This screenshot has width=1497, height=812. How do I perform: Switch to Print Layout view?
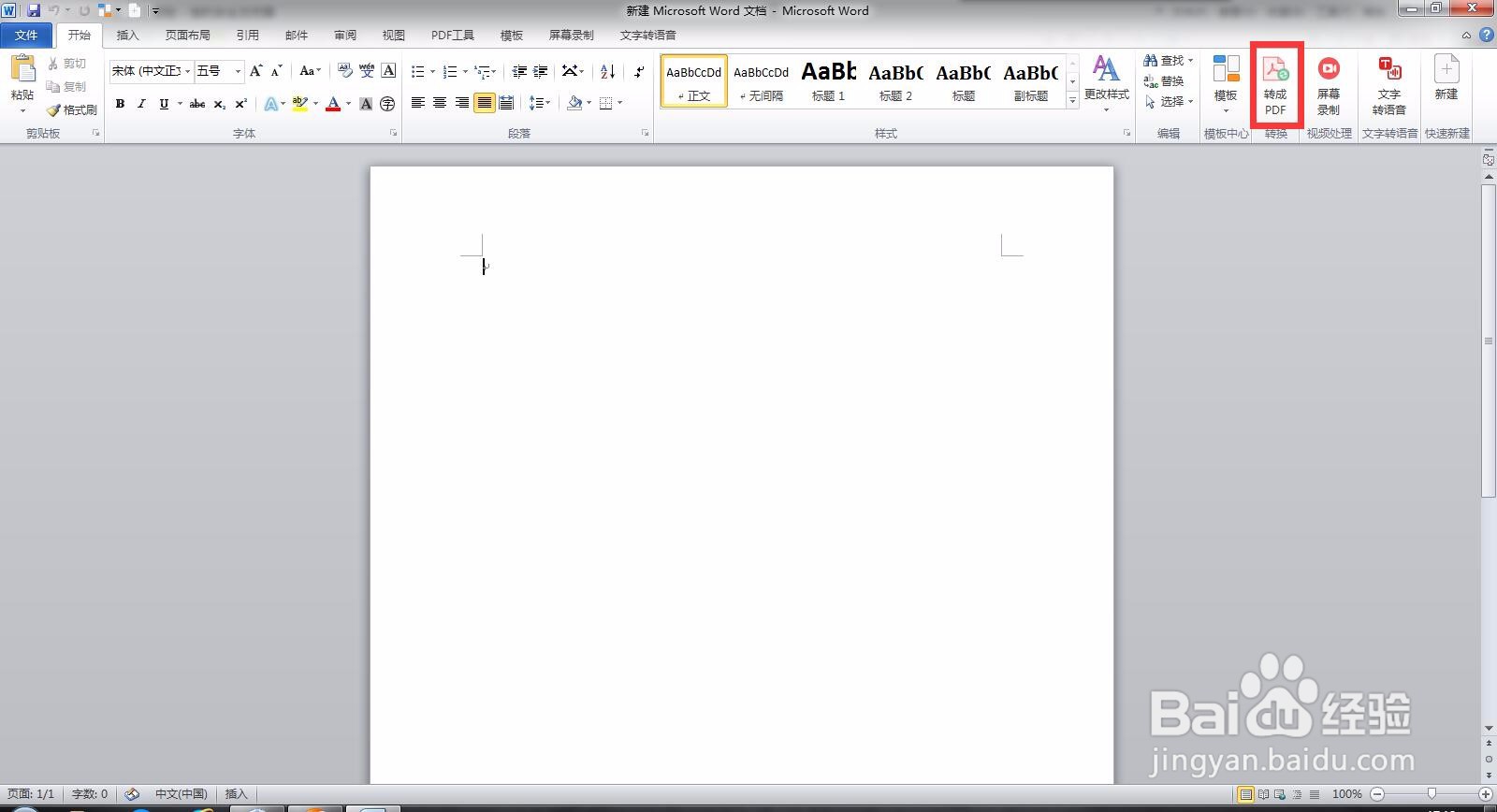pyautogui.click(x=1245, y=794)
